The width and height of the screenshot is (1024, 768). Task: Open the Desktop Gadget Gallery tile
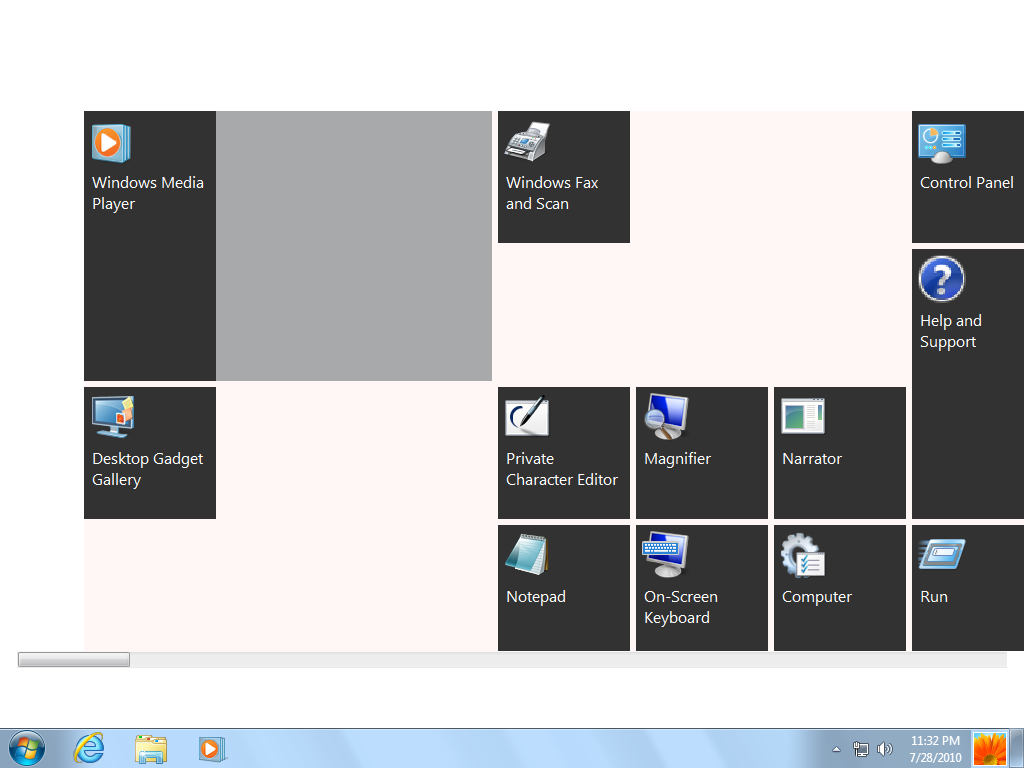coord(150,453)
